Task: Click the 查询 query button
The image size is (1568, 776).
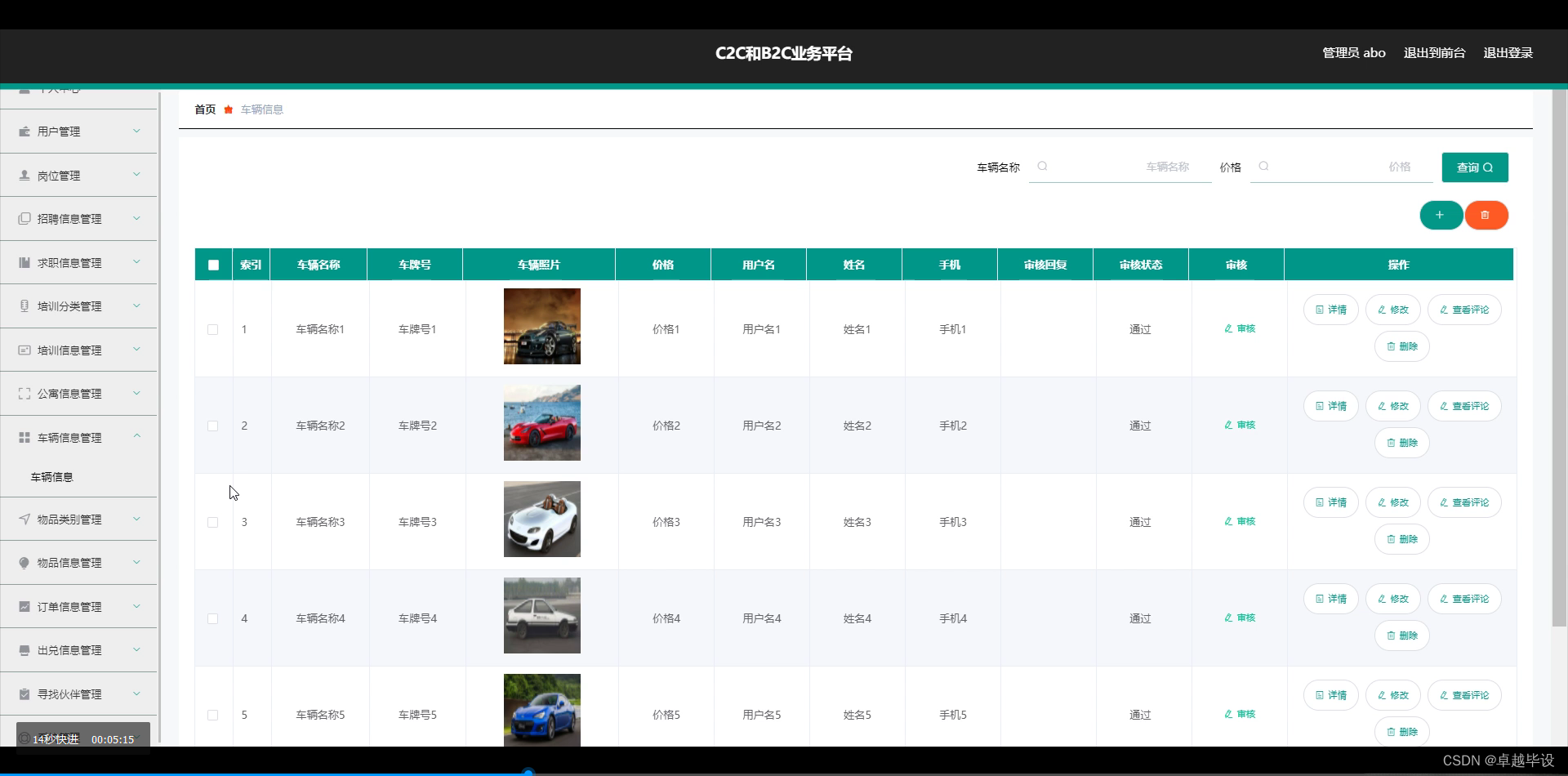Action: tap(1474, 167)
